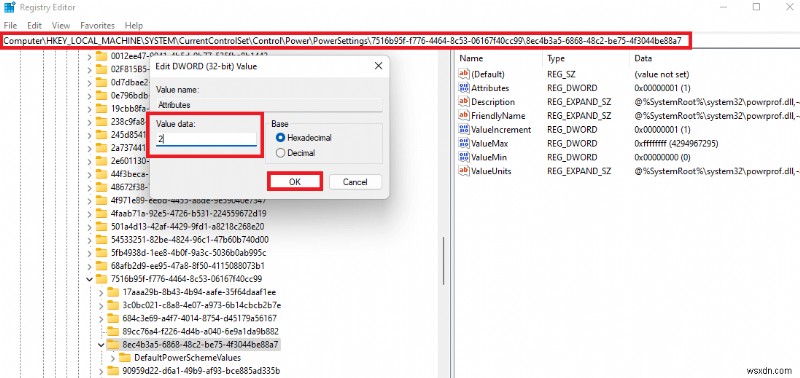Expand the DefaultPowerSchemeValues key

tap(113, 358)
